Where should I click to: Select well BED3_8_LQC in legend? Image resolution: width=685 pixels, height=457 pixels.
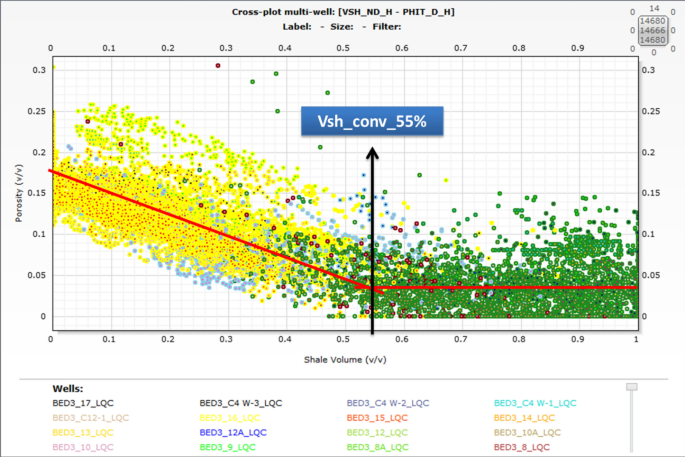[522, 447]
